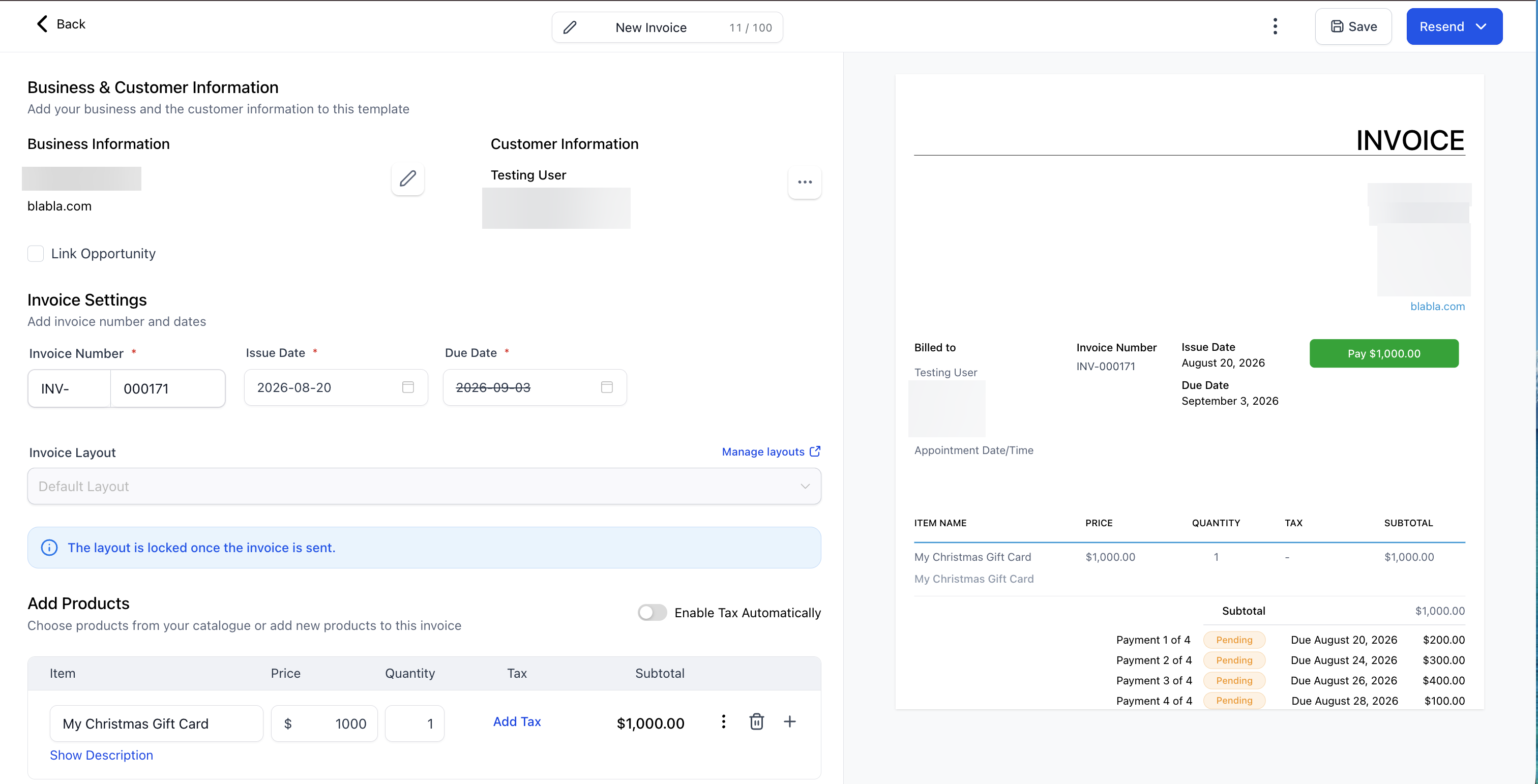Click the Due Date field 2026-09-03
This screenshot has height=784, width=1538.
tap(535, 387)
